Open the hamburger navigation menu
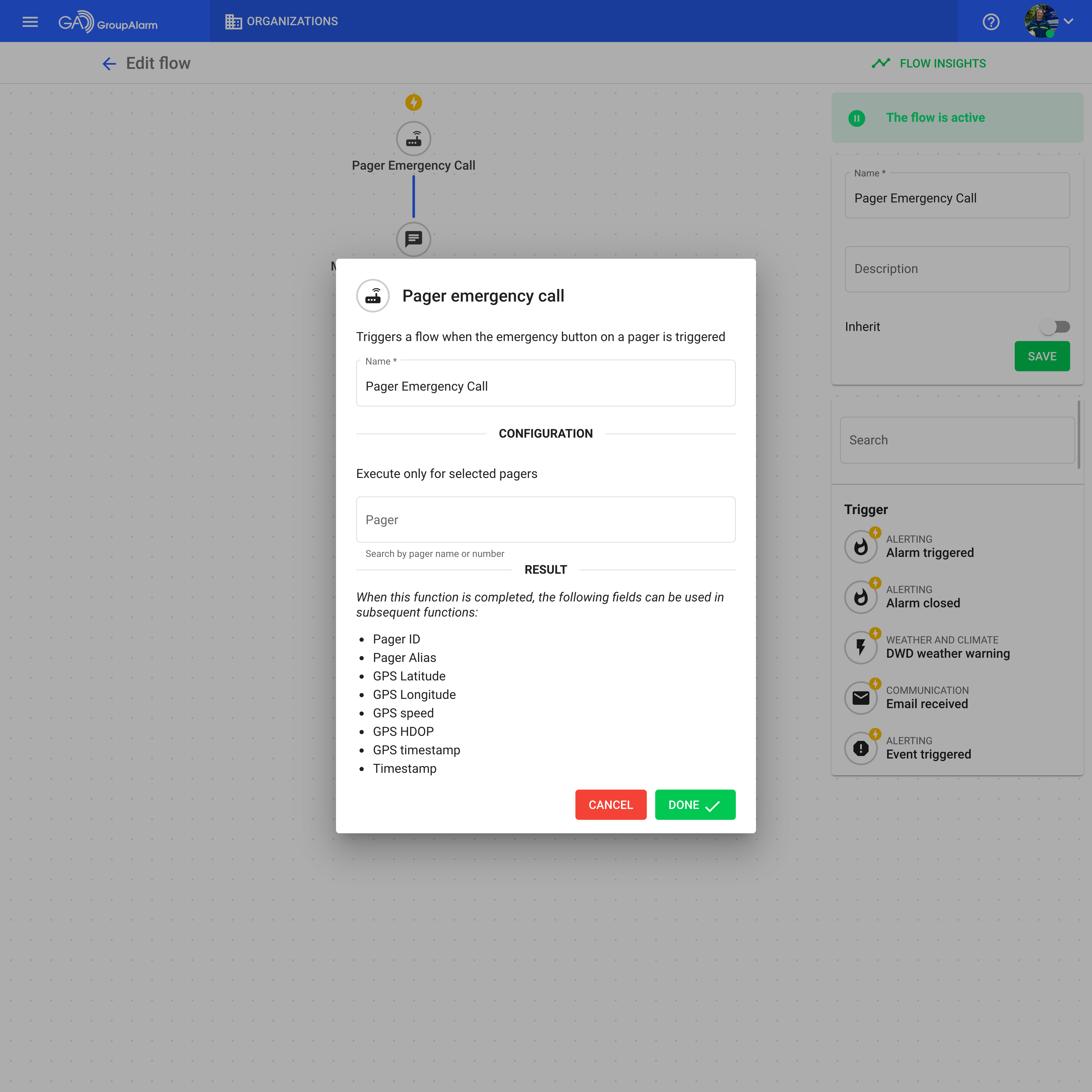Image resolution: width=1092 pixels, height=1092 pixels. pos(30,22)
